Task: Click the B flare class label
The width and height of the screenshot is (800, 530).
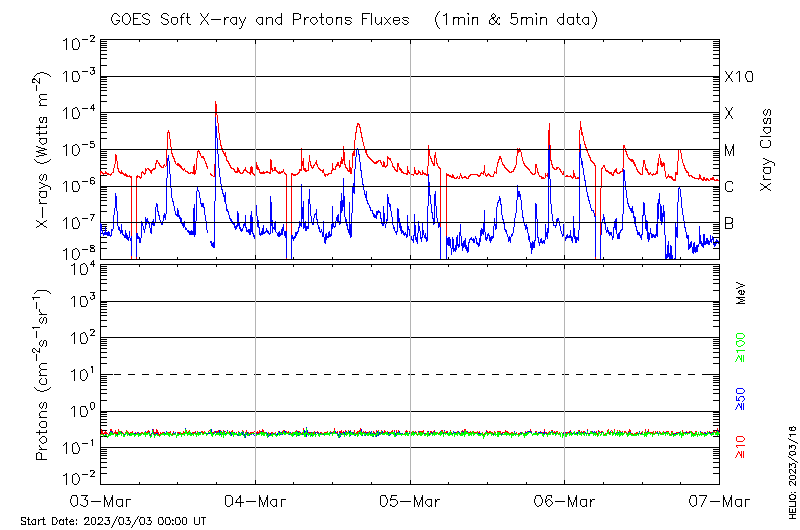Action: tap(729, 223)
